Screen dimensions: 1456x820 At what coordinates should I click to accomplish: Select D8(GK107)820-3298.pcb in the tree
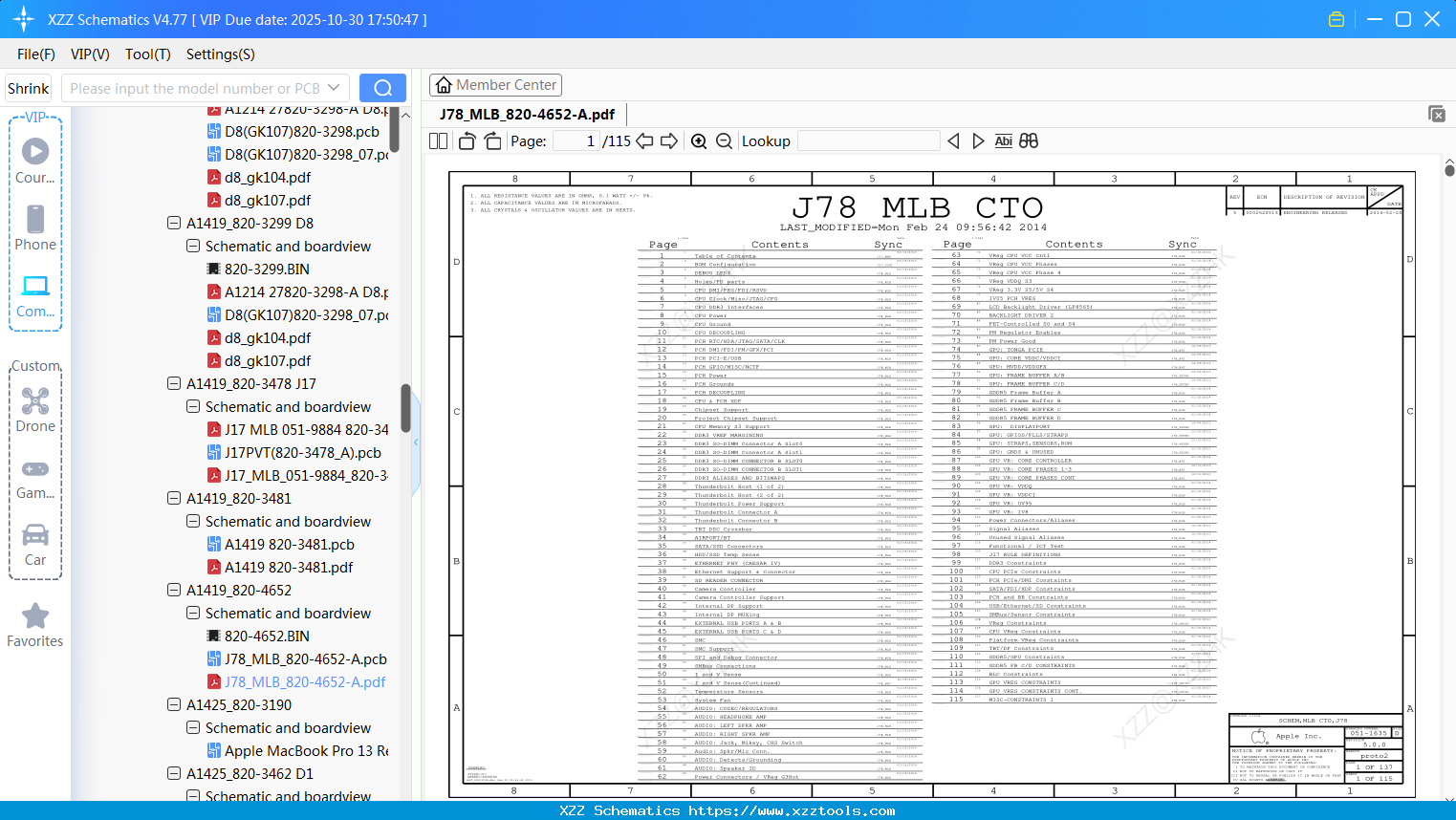click(302, 132)
